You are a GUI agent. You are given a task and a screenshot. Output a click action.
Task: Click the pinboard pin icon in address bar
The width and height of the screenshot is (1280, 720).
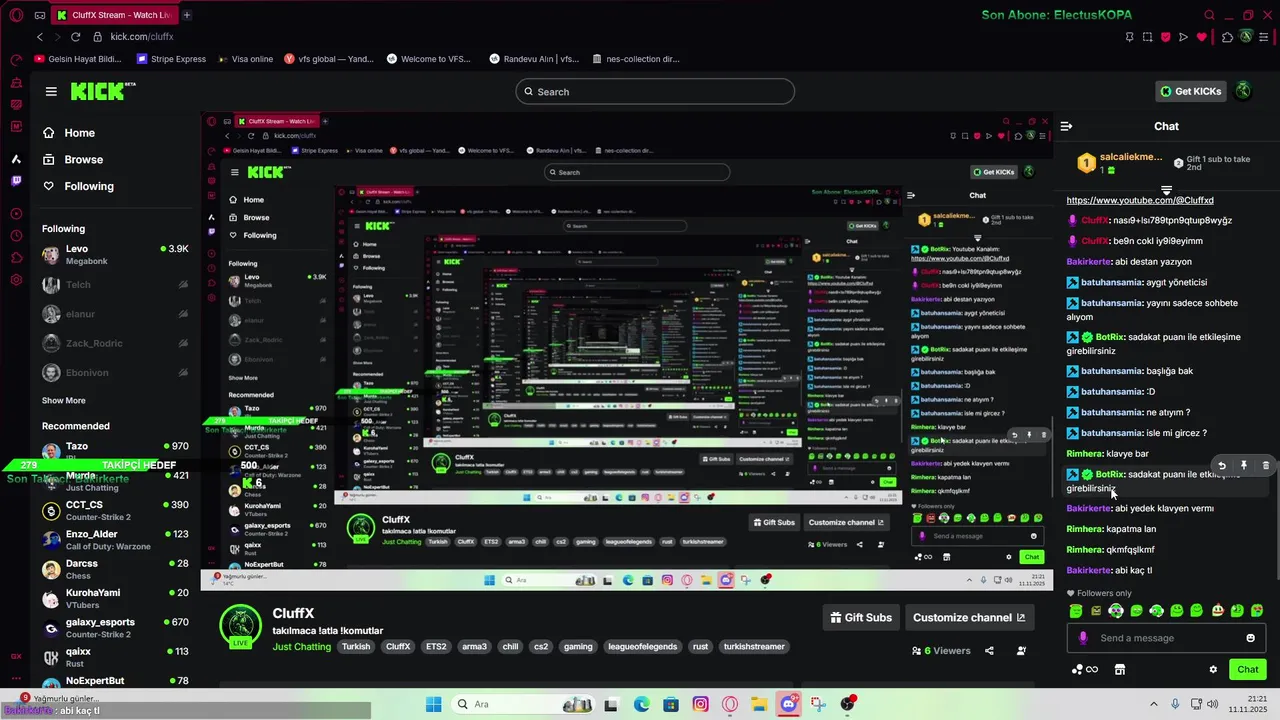point(1129,37)
